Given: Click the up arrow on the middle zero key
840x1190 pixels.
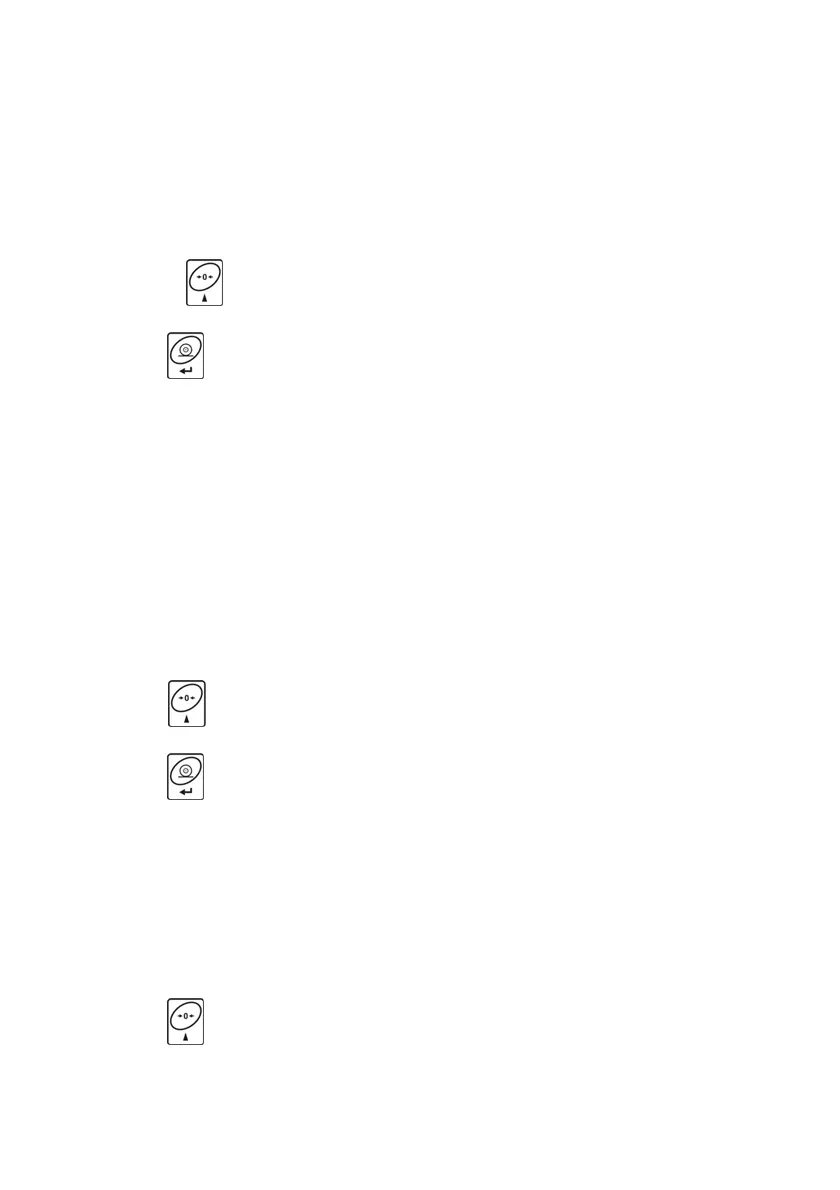Looking at the screenshot, I should point(187,719).
